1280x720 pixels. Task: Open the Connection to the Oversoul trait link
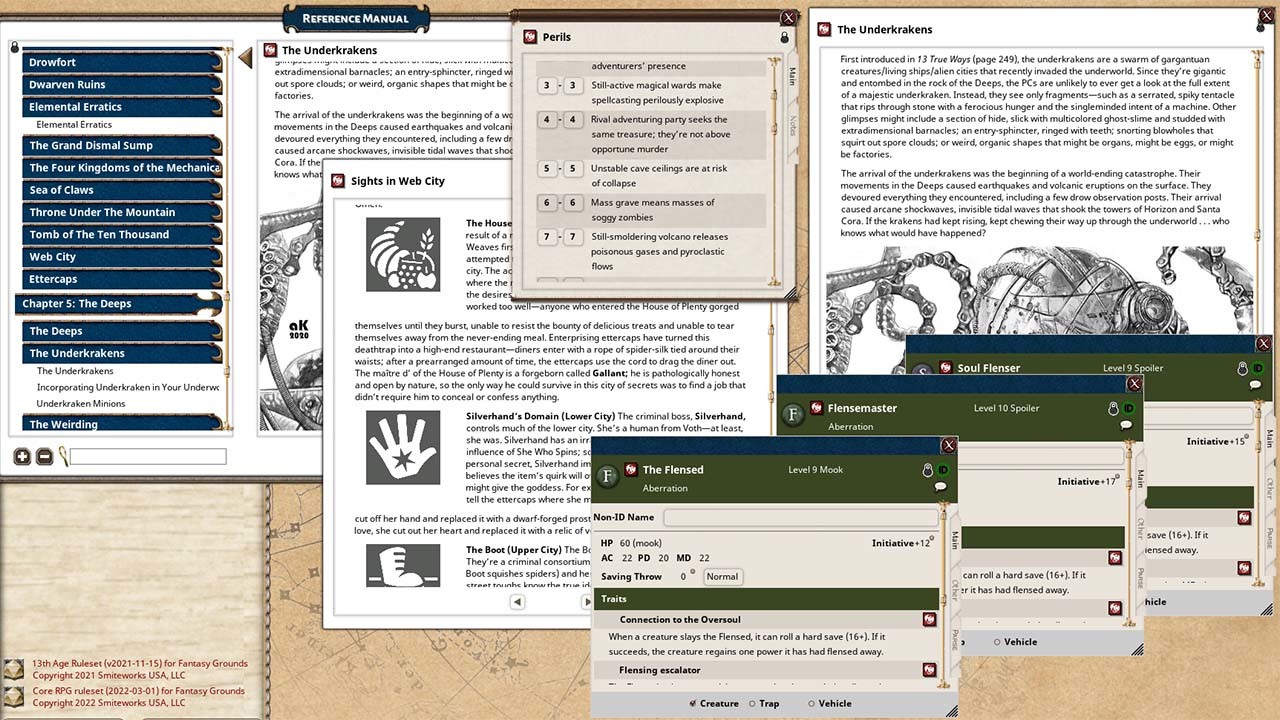click(x=929, y=619)
